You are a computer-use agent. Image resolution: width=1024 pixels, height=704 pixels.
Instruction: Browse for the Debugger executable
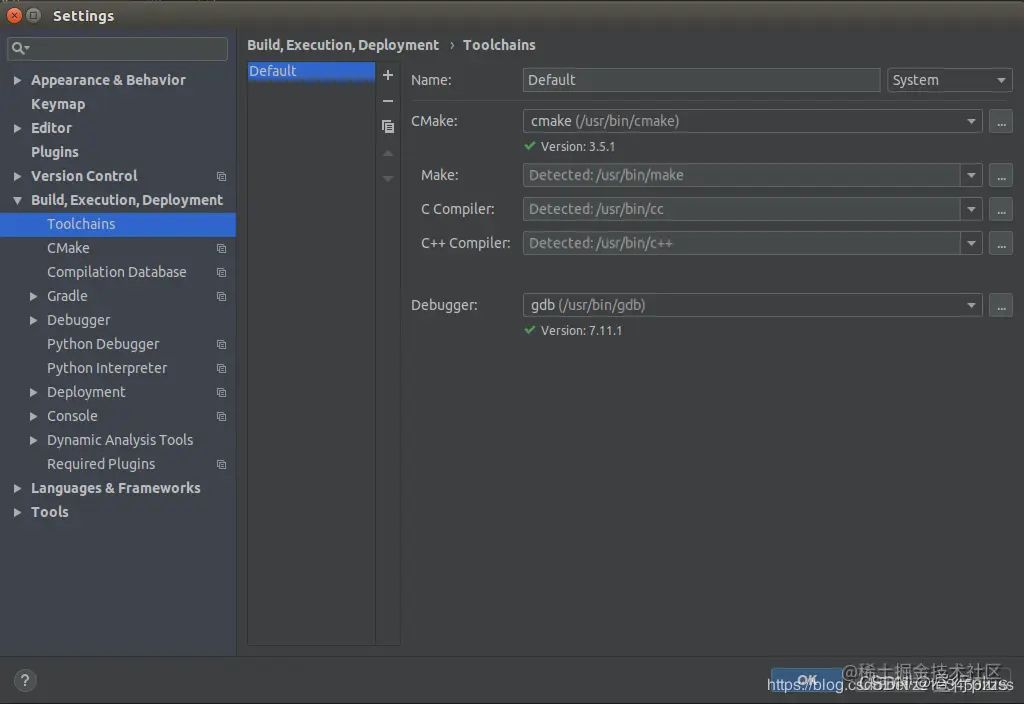pyautogui.click(x=1001, y=306)
